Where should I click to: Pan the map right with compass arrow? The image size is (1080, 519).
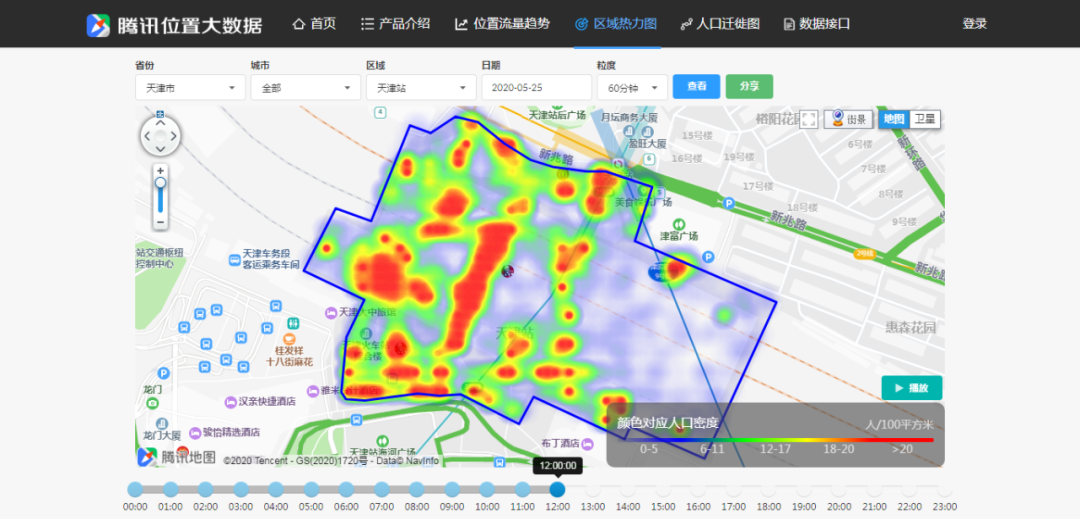174,135
